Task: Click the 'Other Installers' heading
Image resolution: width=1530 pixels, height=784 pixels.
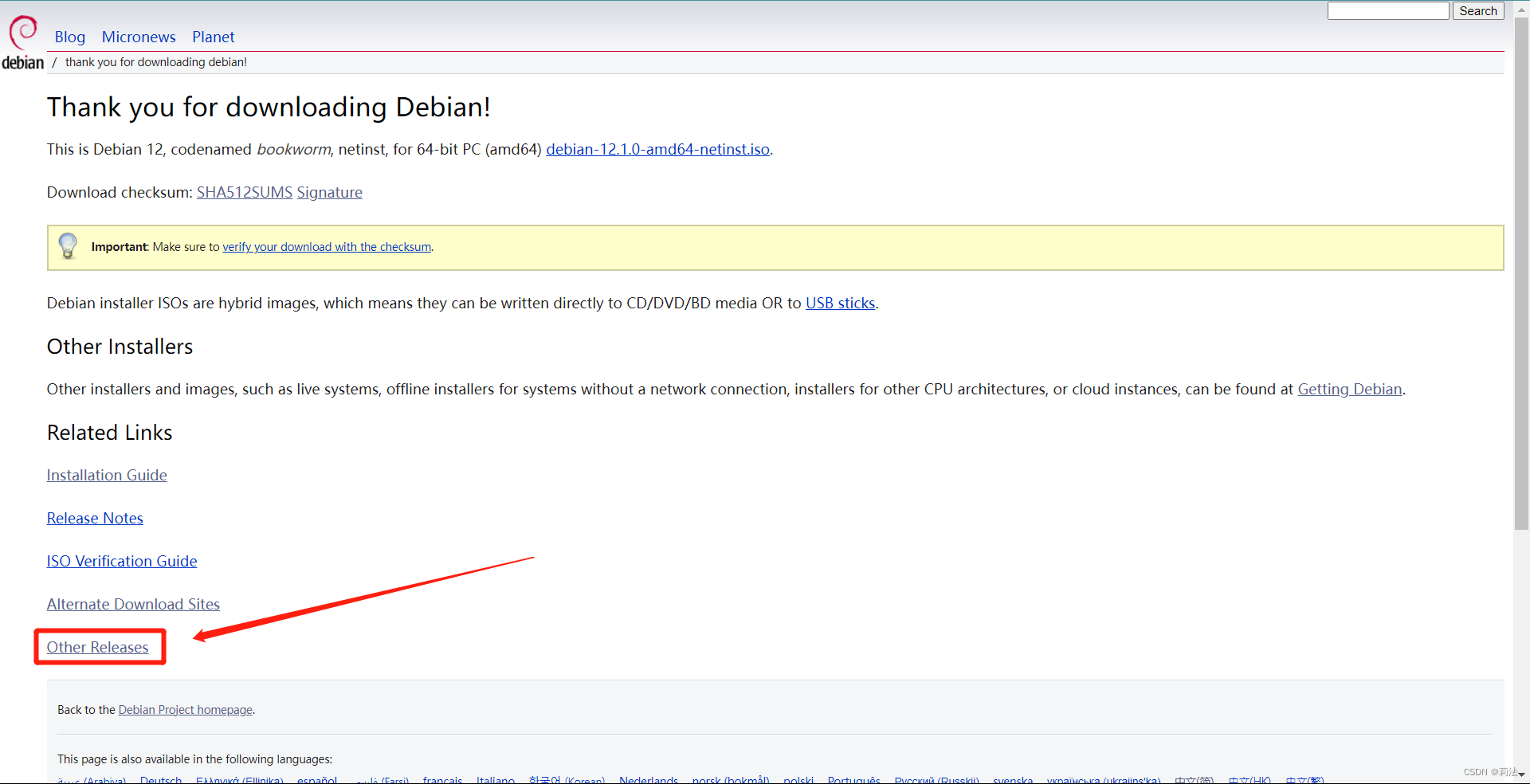Action: (x=120, y=347)
